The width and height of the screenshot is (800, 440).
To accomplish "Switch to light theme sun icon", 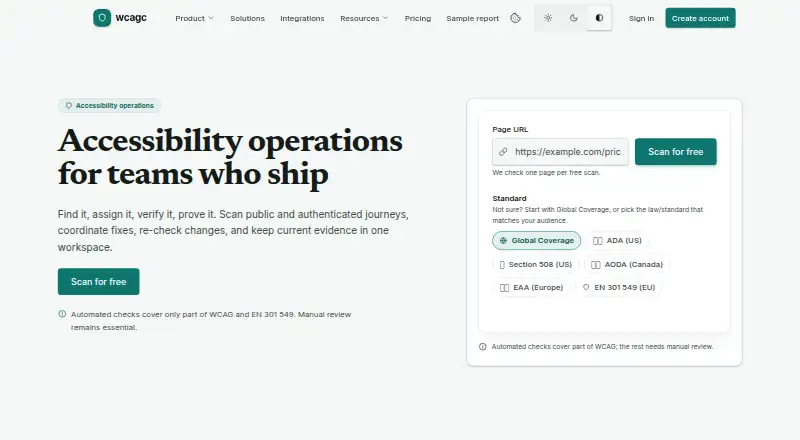I will tap(548, 18).
